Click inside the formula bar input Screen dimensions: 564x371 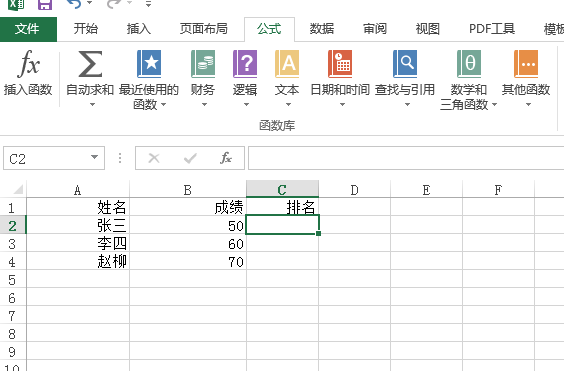(406, 158)
